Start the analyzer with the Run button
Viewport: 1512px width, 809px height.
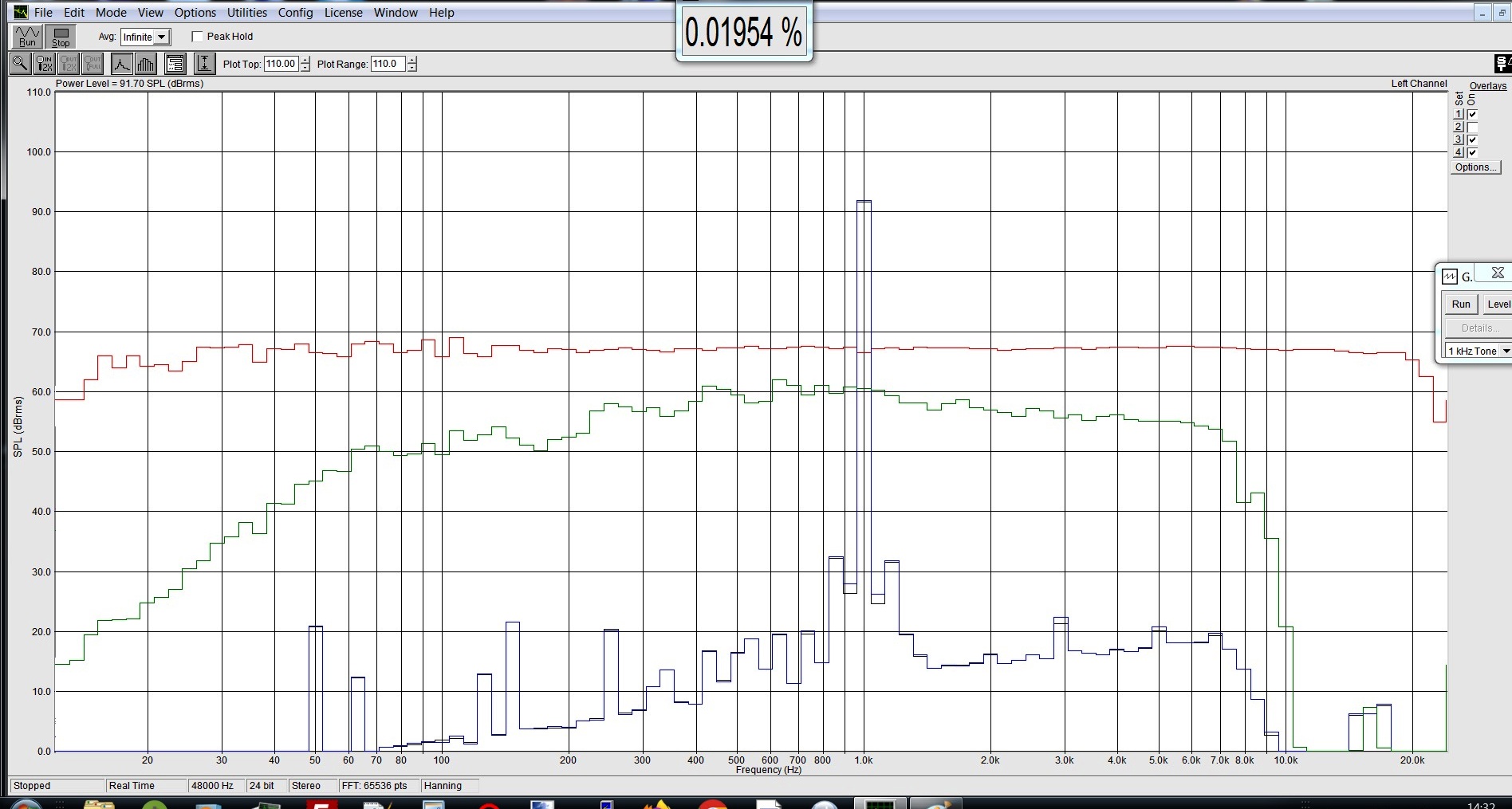click(x=28, y=37)
